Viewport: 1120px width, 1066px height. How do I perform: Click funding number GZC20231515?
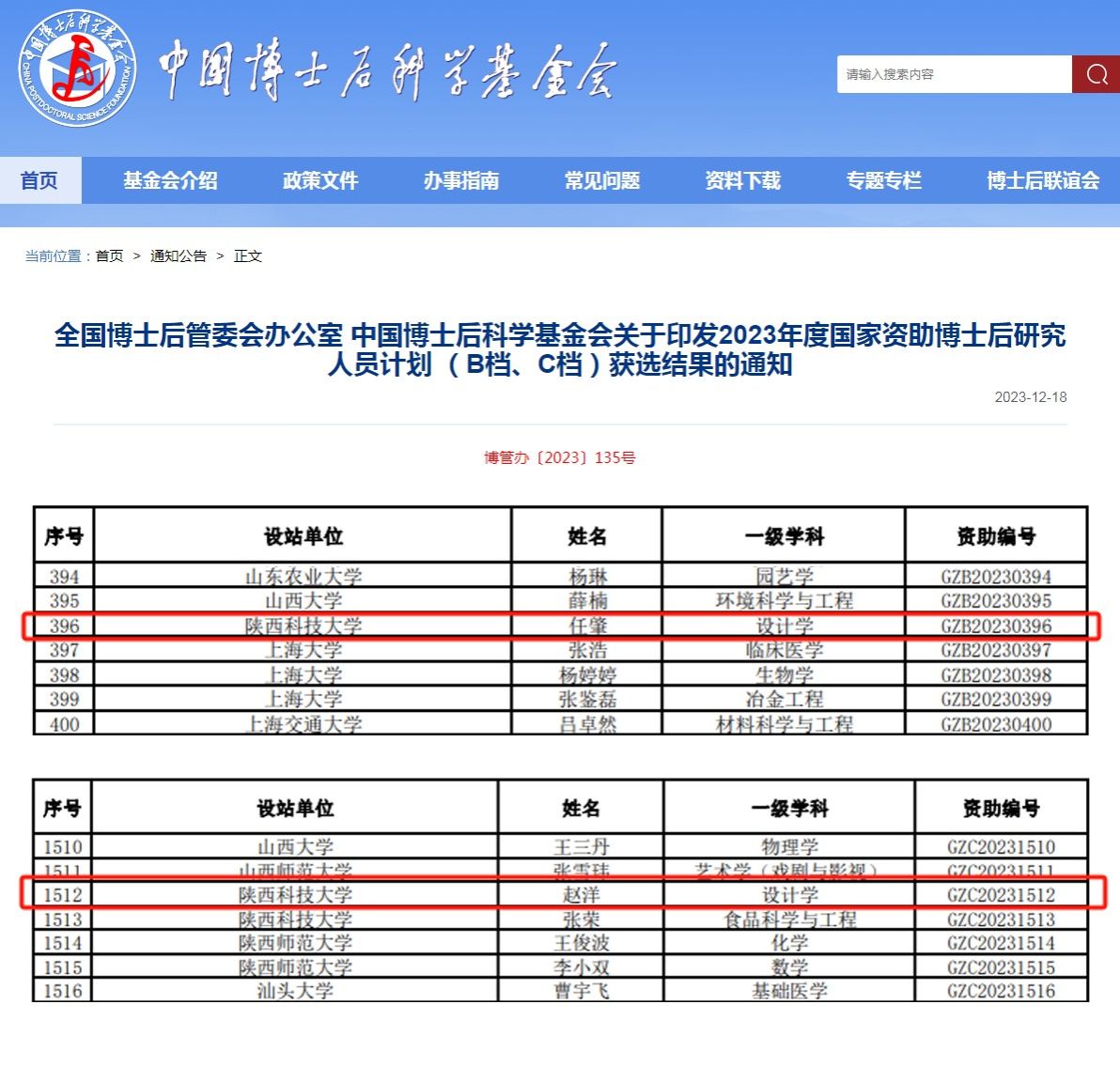pos(1001,967)
